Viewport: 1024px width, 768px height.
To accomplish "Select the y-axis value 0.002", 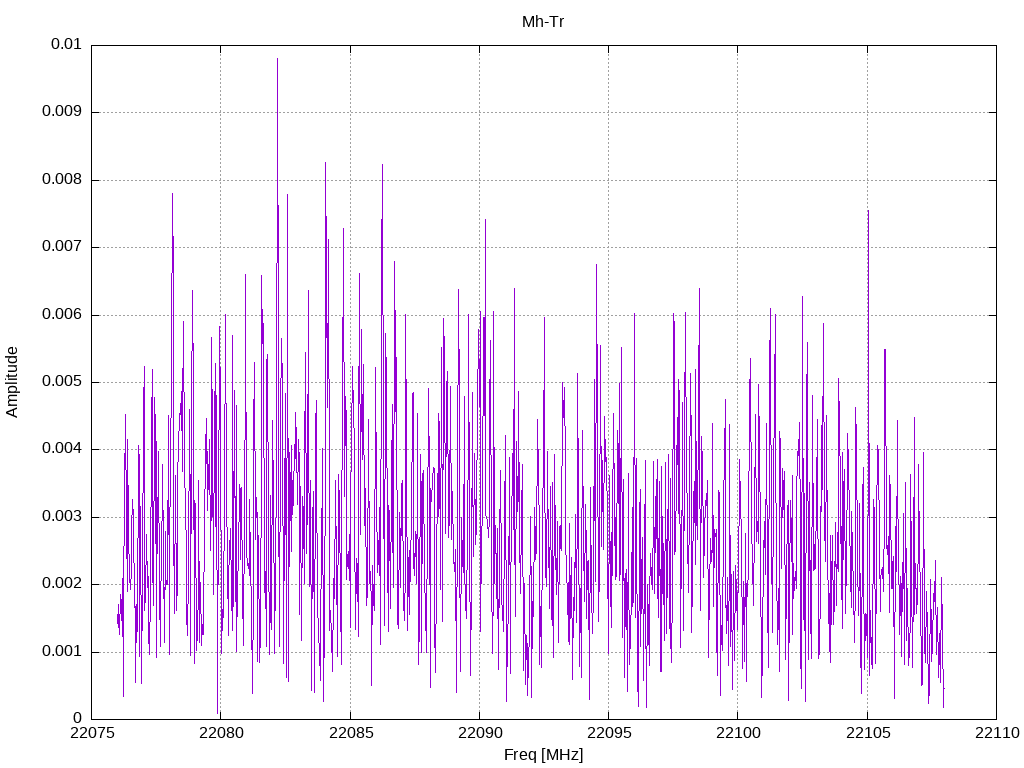I will pos(62,584).
